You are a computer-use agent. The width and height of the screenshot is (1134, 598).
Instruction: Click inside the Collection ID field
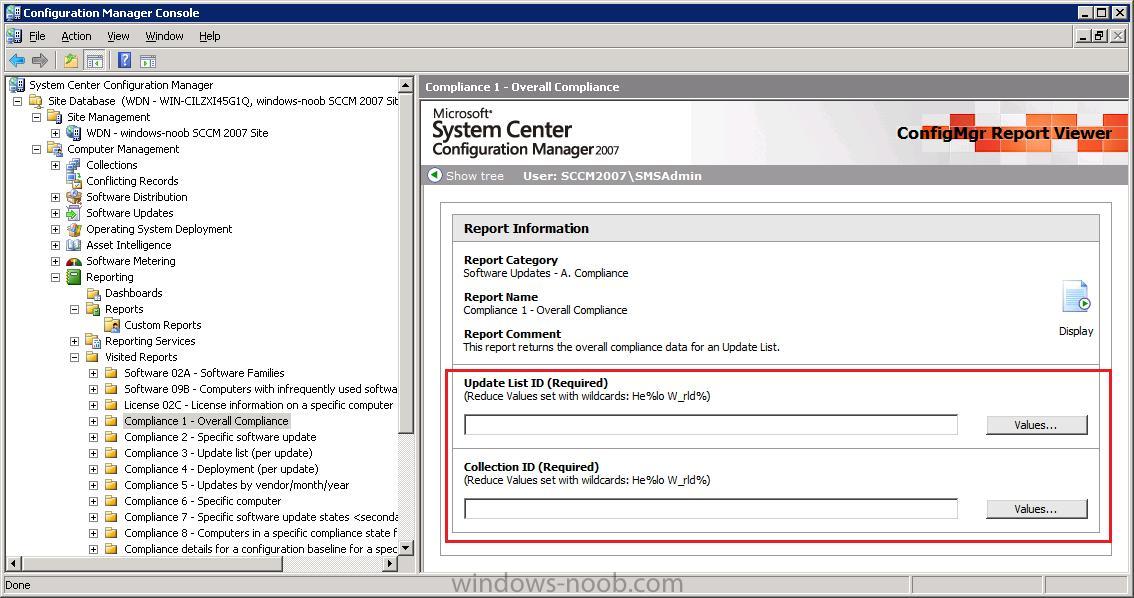click(x=711, y=509)
